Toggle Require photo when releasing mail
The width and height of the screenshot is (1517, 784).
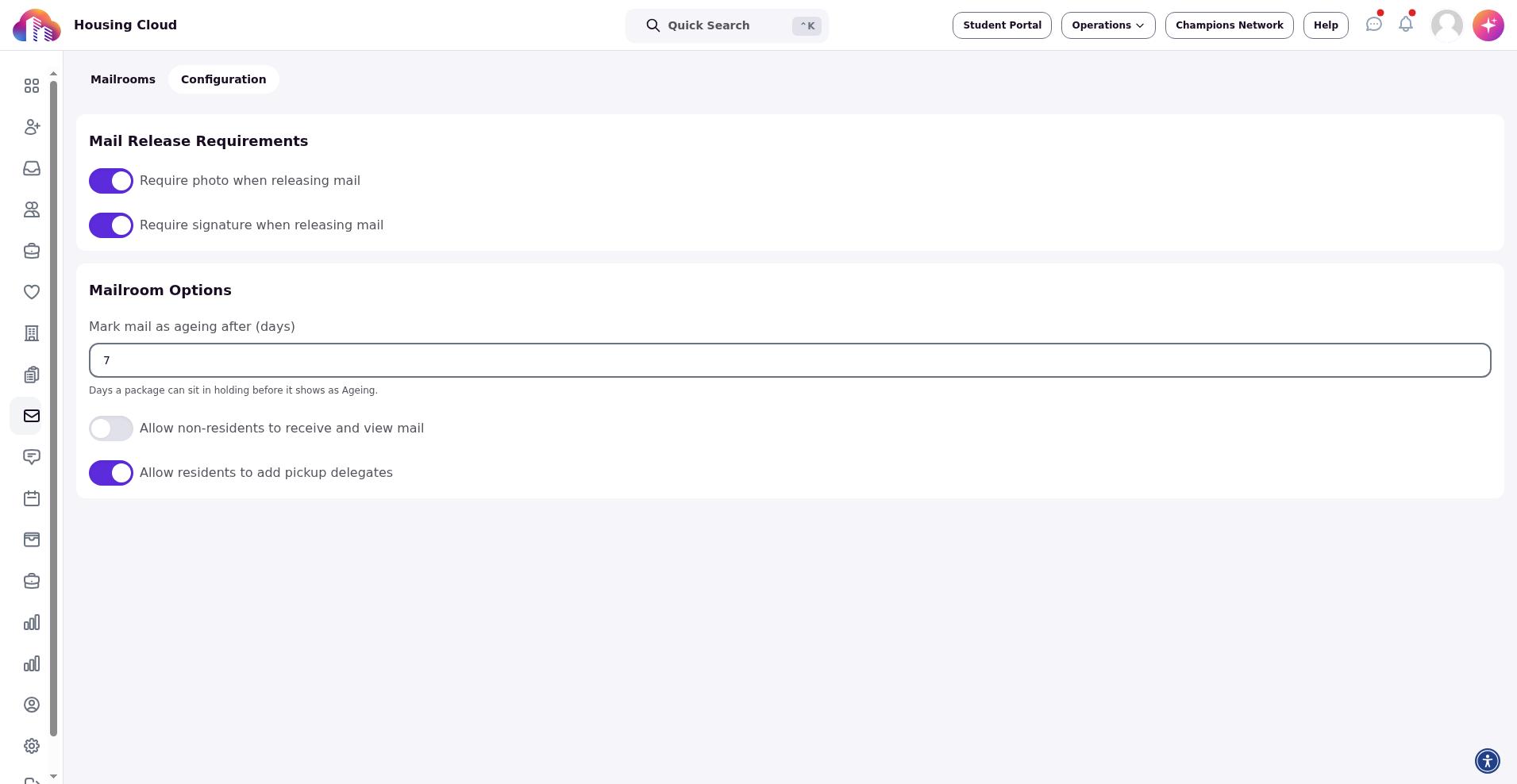coord(111,181)
